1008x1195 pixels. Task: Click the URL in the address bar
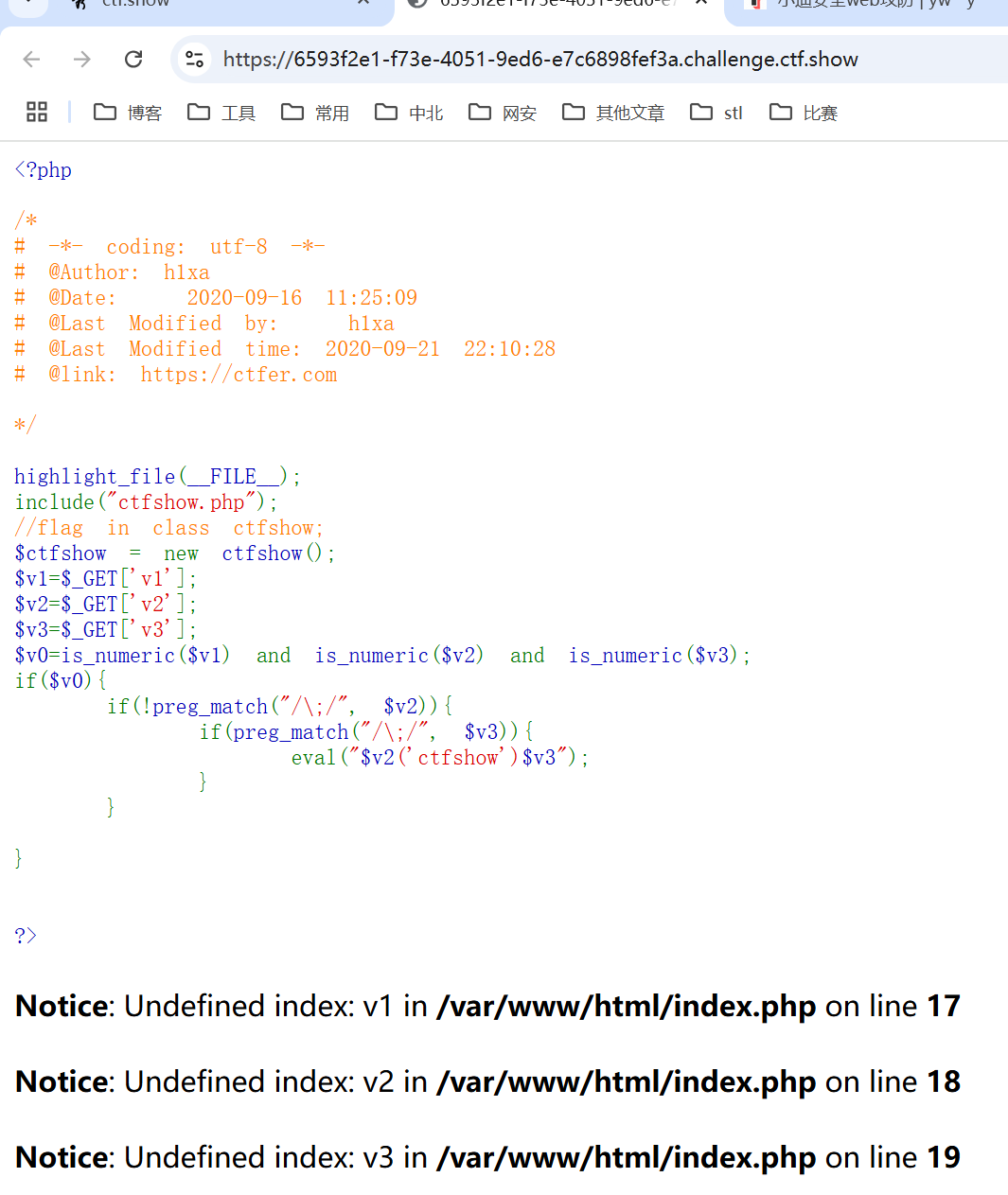click(540, 60)
